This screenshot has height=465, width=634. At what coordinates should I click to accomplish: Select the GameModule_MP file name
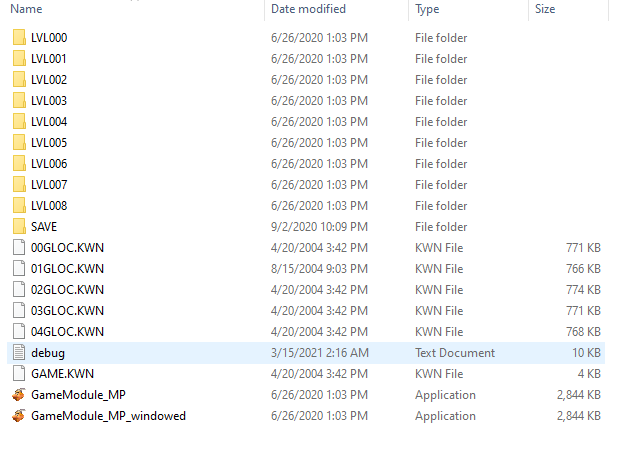pos(78,395)
